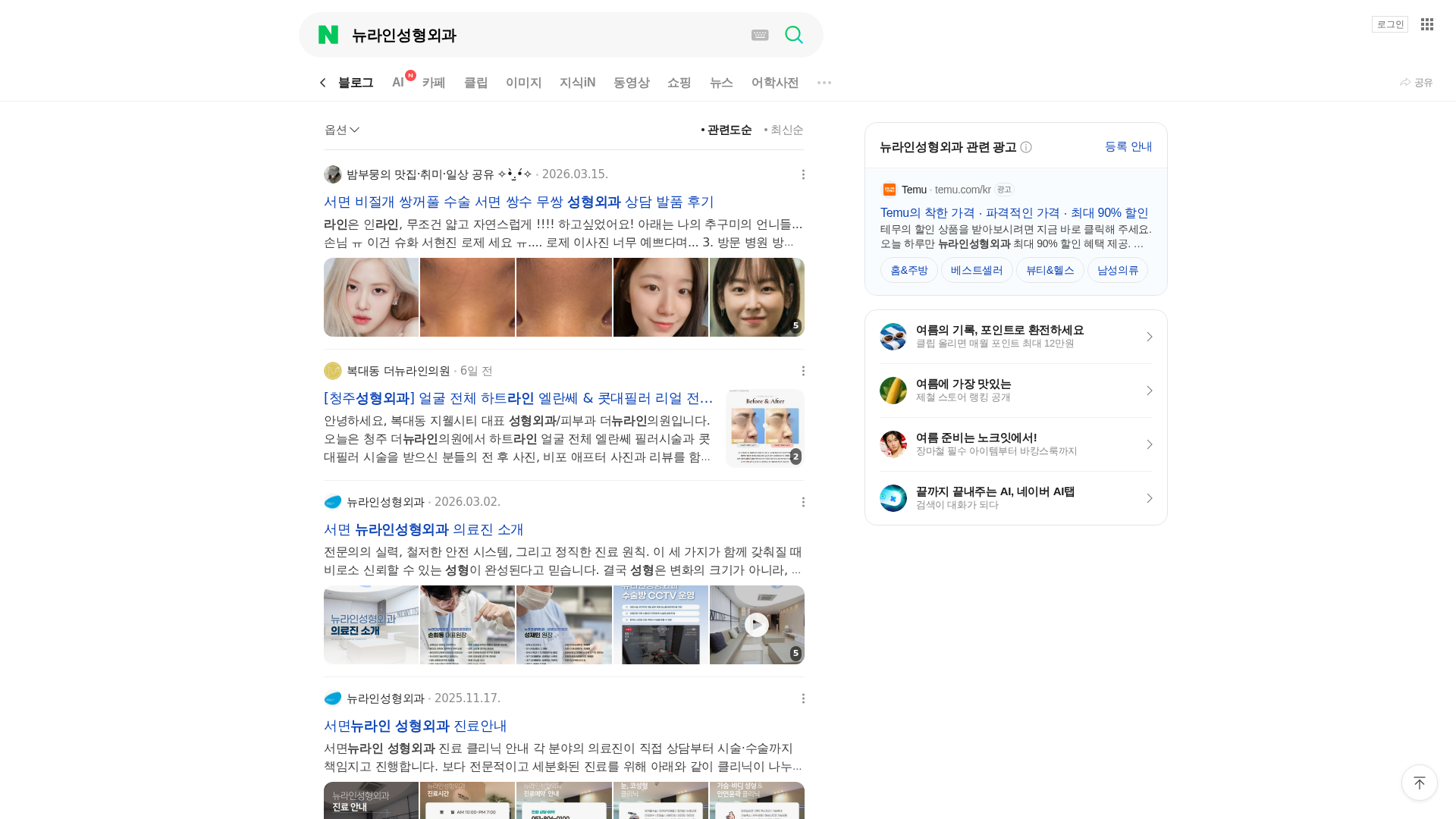Image resolution: width=1456 pixels, height=819 pixels.
Task: Click the temu.com/kr ad URL
Action: tap(963, 190)
